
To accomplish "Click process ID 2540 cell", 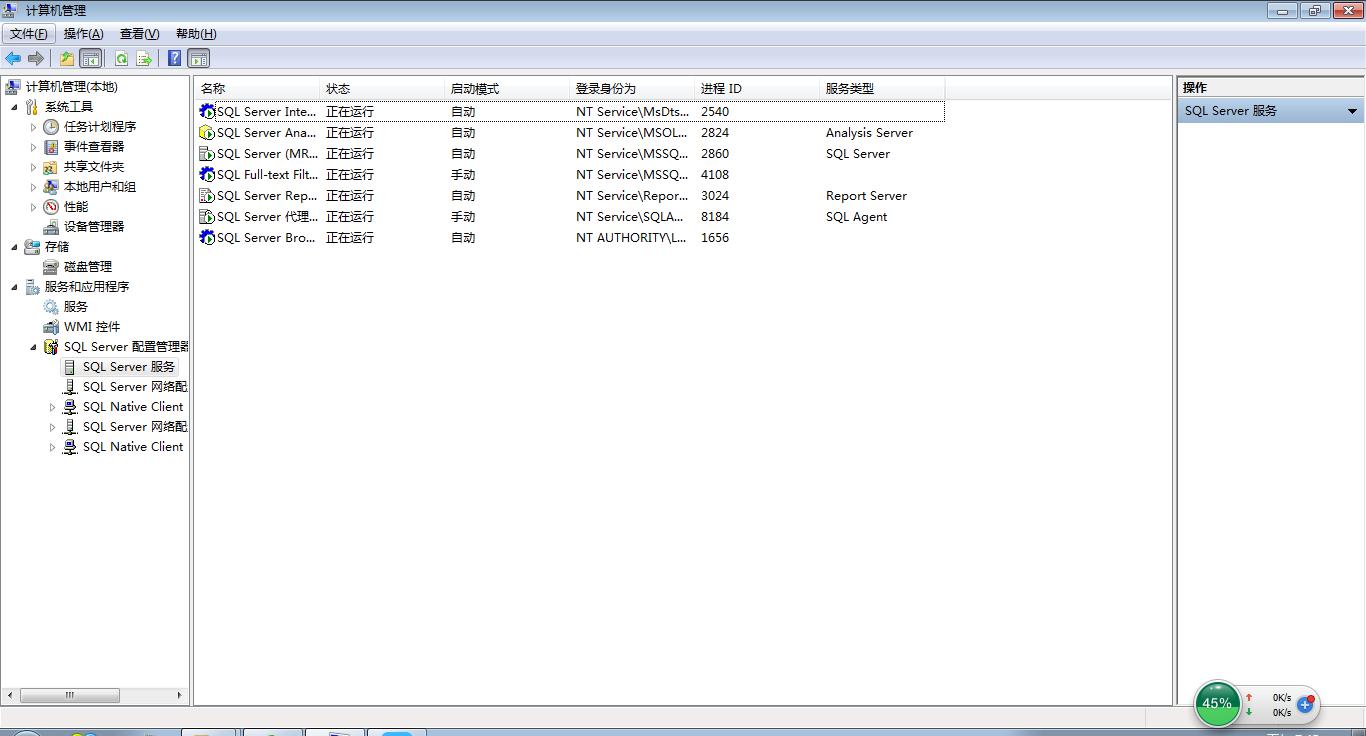I will click(715, 111).
